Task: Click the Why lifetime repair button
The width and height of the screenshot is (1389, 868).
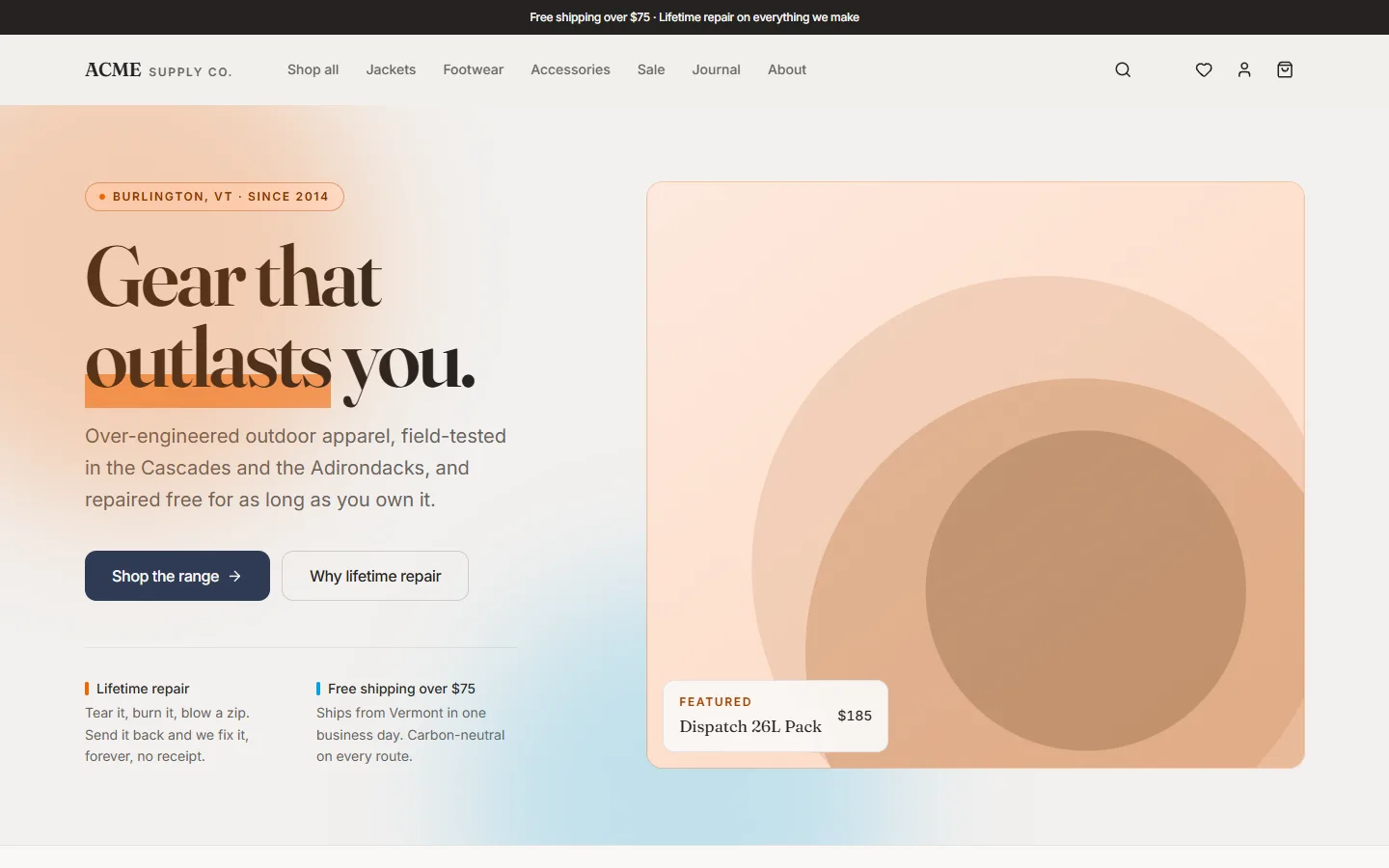Action: 375,576
